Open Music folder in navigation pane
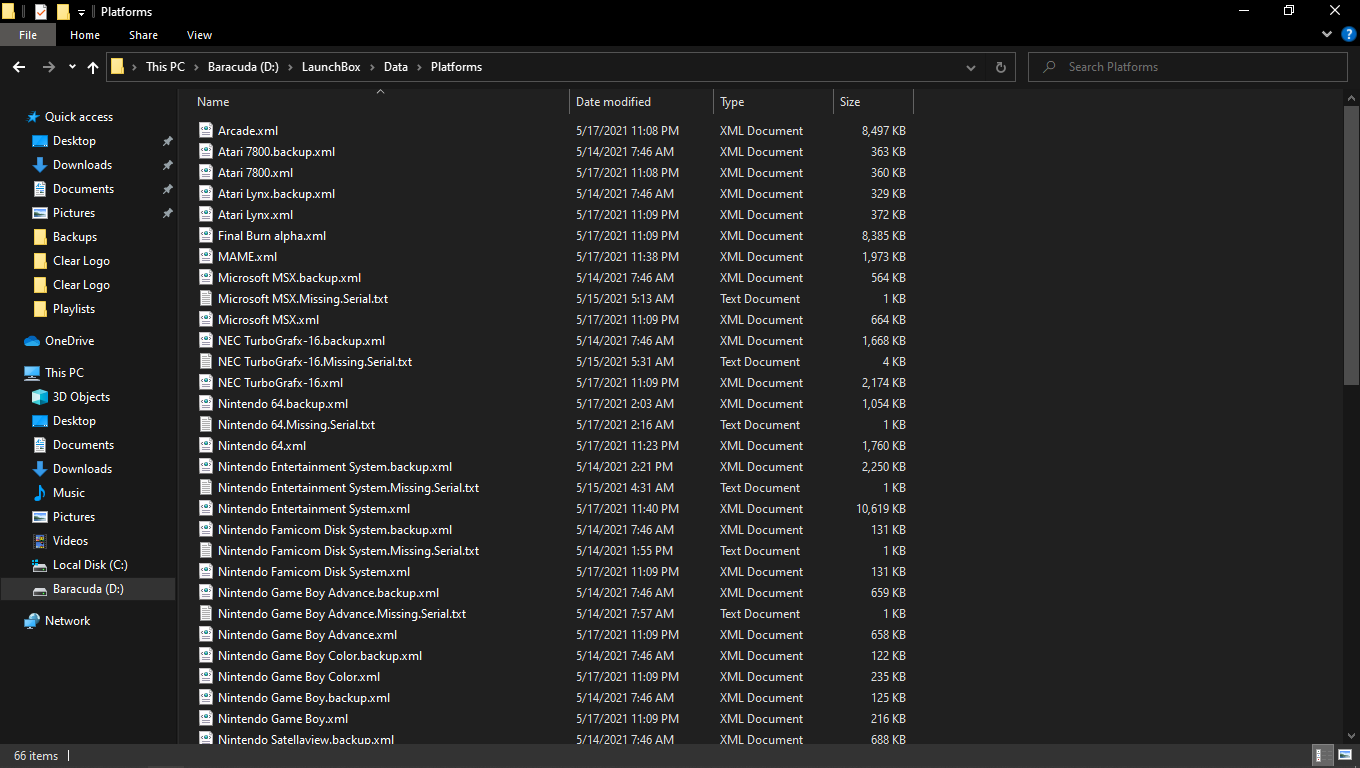Viewport: 1360px width, 768px height. (x=69, y=493)
